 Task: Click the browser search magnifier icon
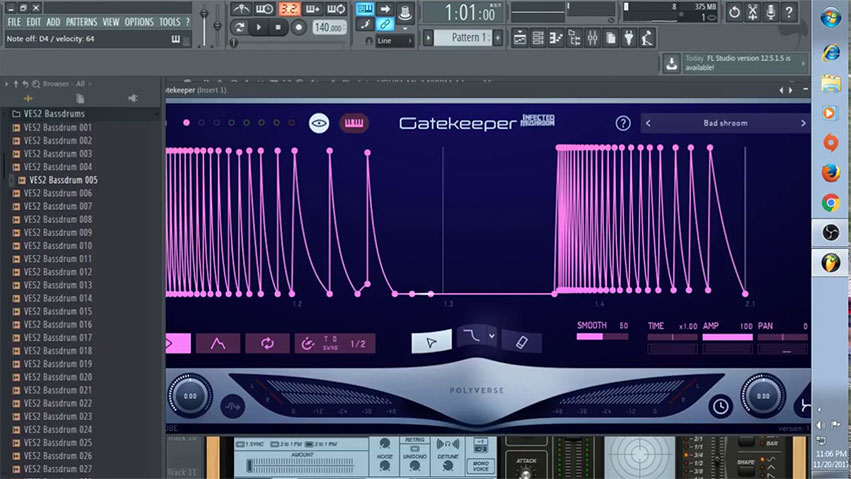point(36,84)
